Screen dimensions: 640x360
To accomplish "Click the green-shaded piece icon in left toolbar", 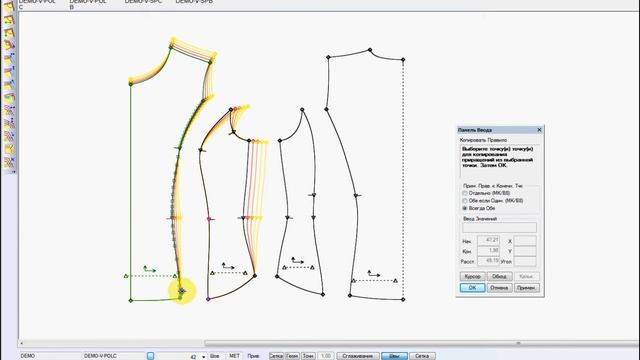I will 9,98.
